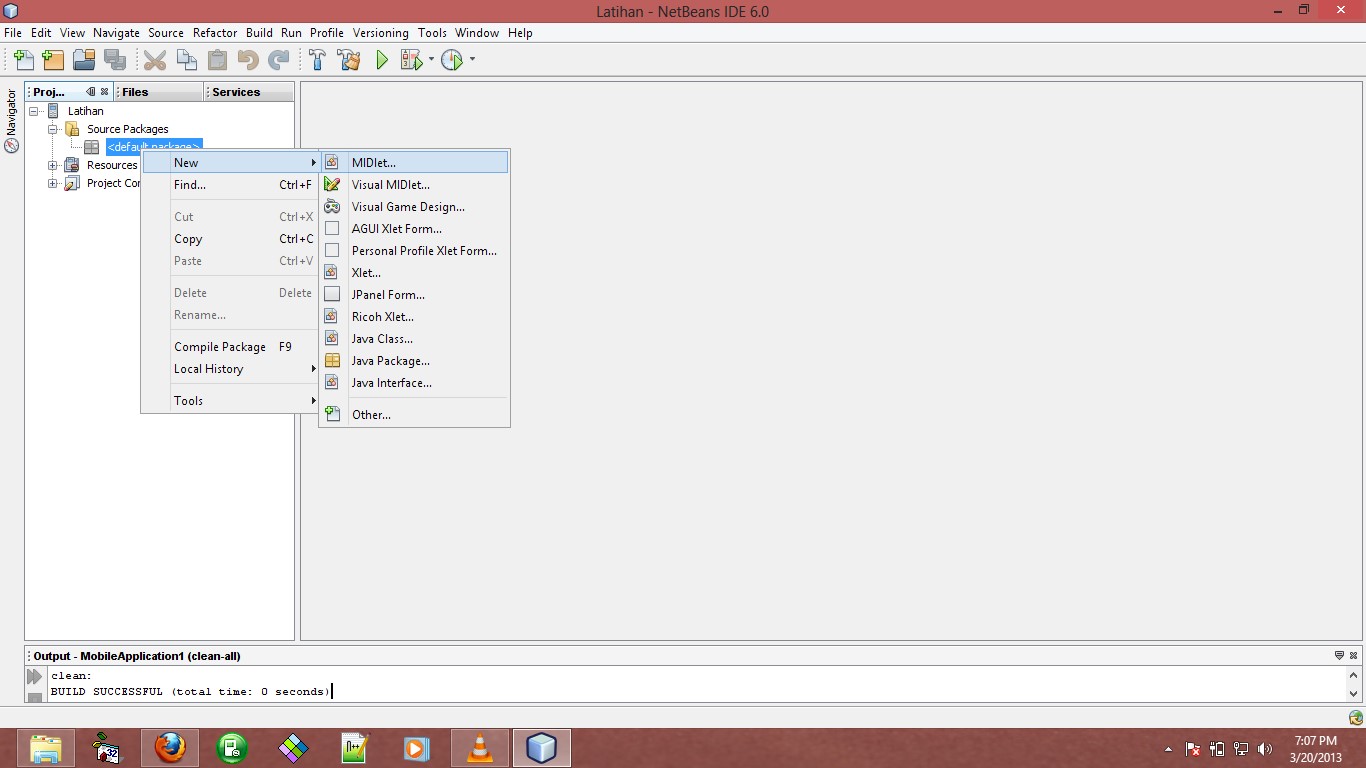Click the Open Project toolbar icon
This screenshot has height=768, width=1366.
(x=84, y=60)
